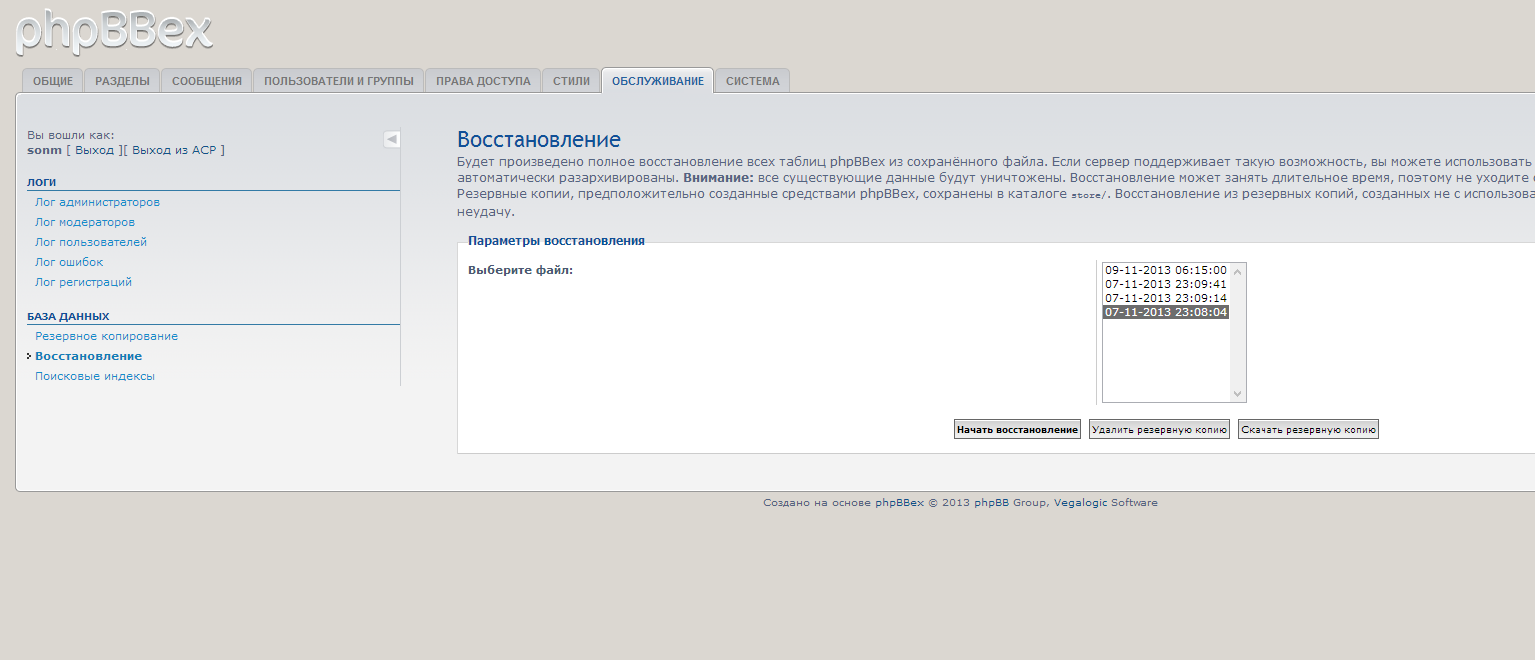The width and height of the screenshot is (1535, 660).
Task: Open Поисковые индексы in the sidebar
Action: (x=95, y=376)
